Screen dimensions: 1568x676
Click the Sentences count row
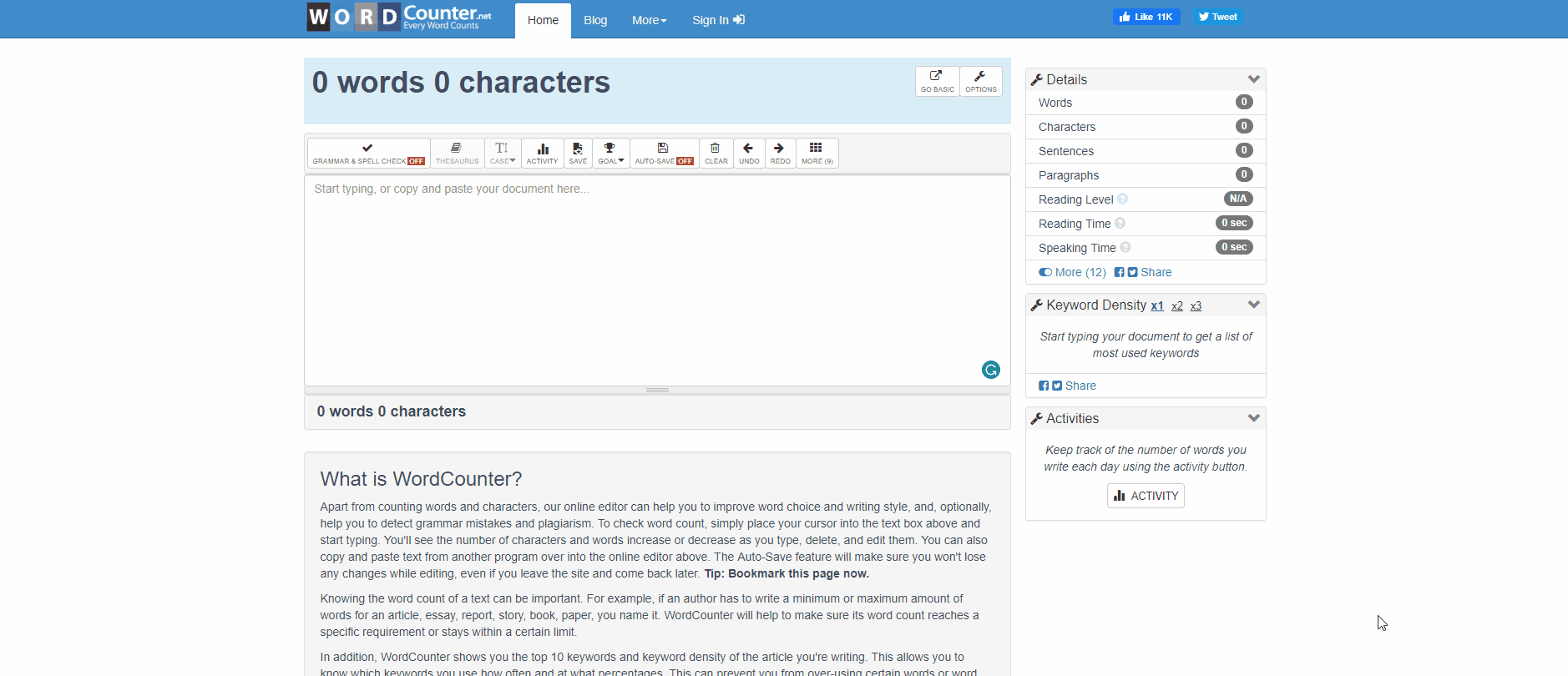click(x=1146, y=151)
